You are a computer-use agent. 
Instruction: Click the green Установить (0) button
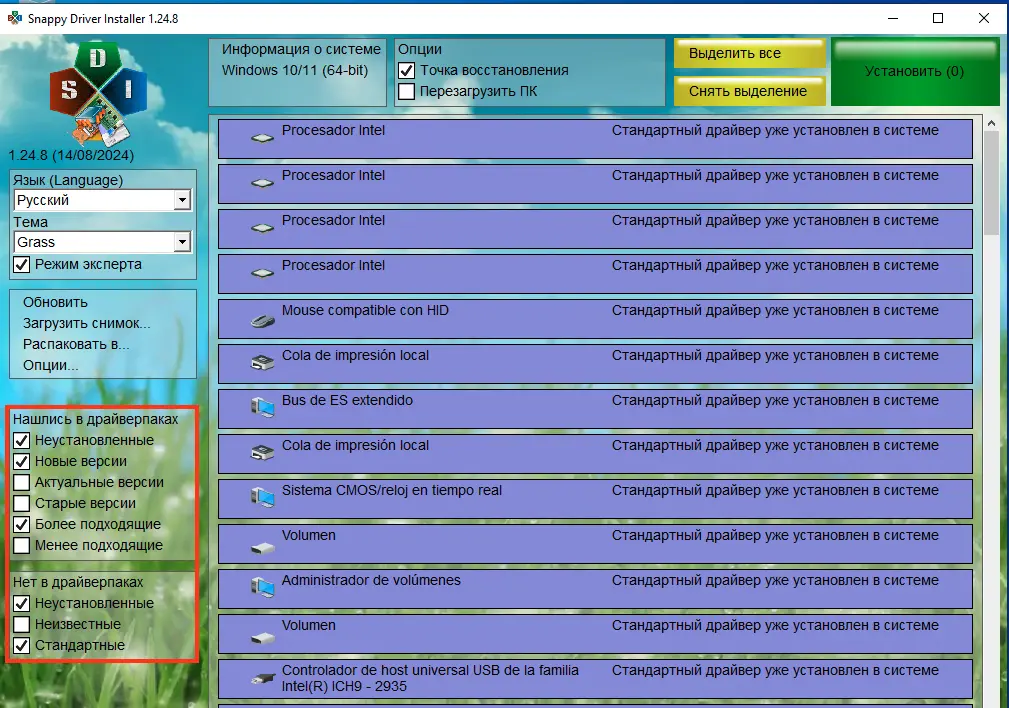coord(915,71)
